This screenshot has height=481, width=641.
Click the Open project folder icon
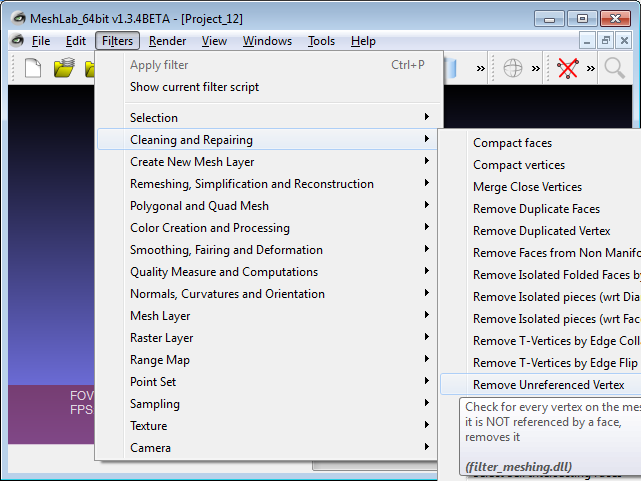(64, 68)
